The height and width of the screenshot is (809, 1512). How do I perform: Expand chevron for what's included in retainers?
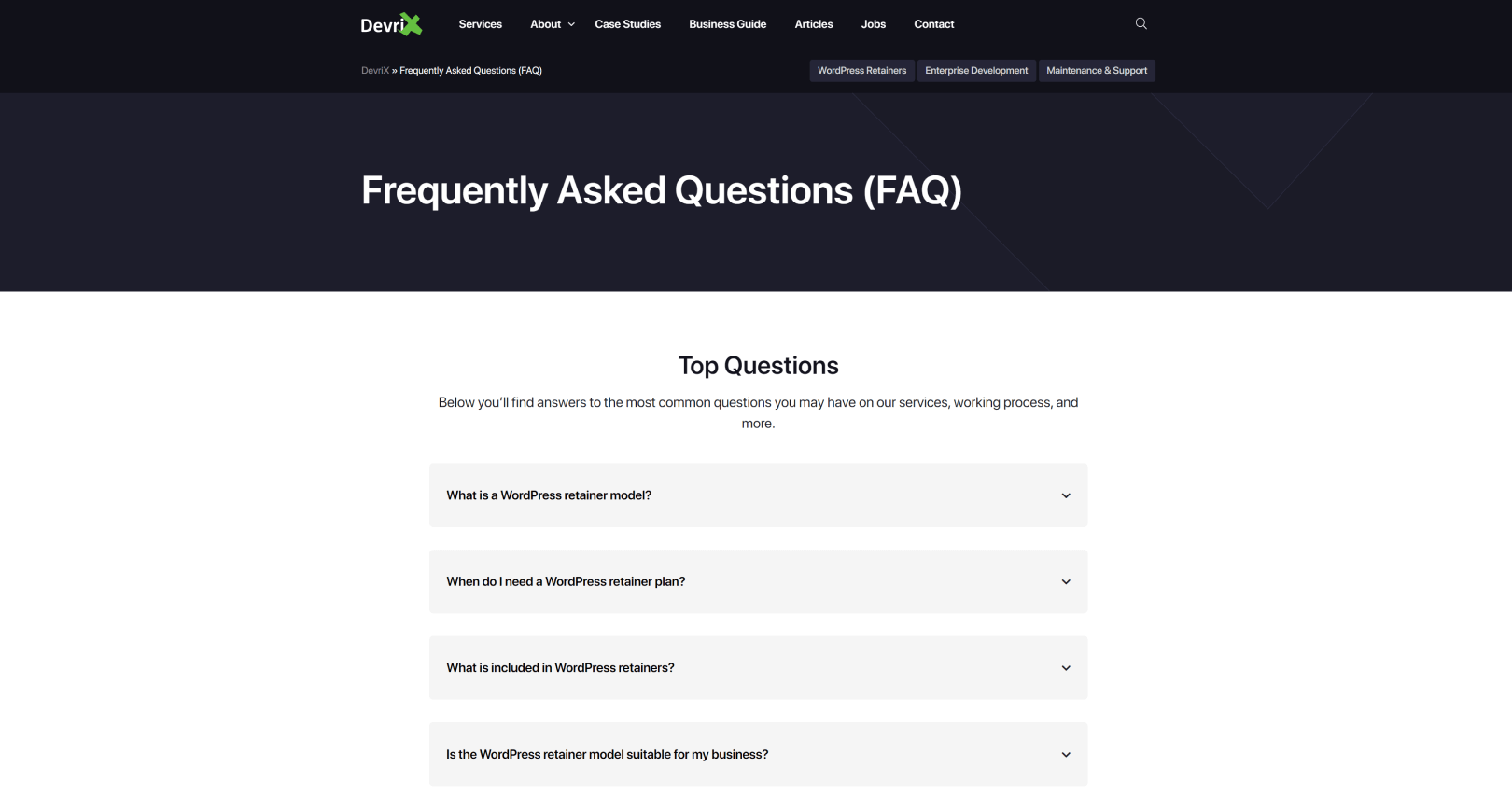(1066, 668)
